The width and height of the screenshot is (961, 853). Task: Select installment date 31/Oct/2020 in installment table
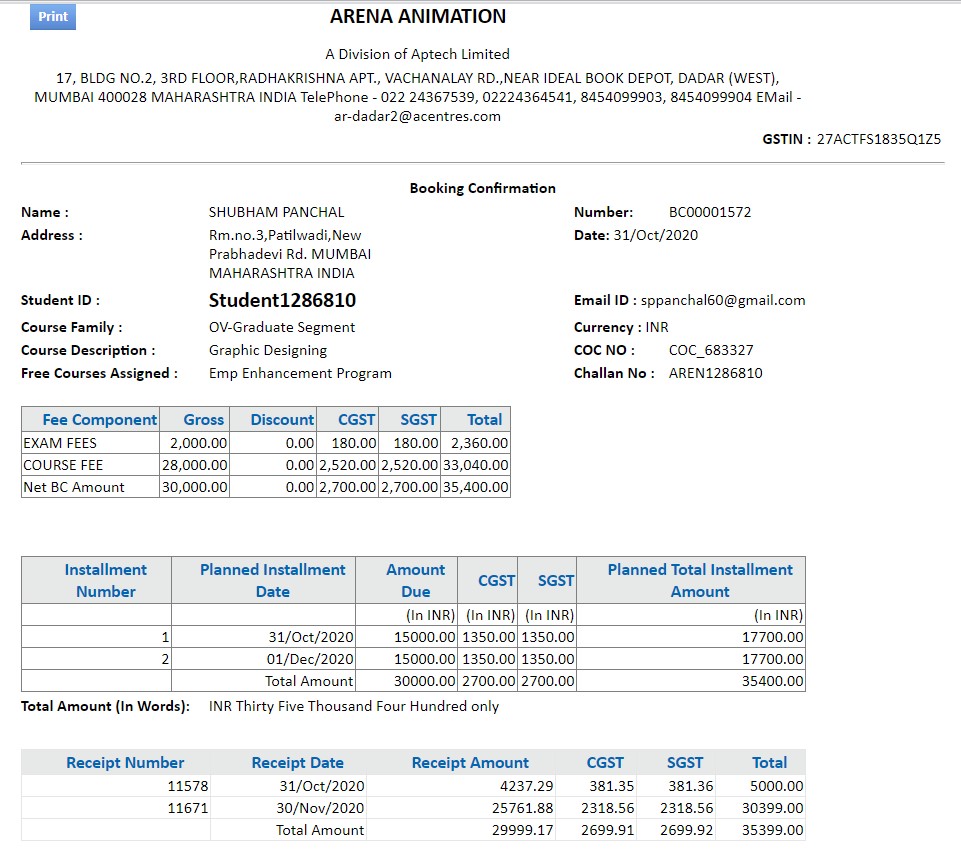311,637
